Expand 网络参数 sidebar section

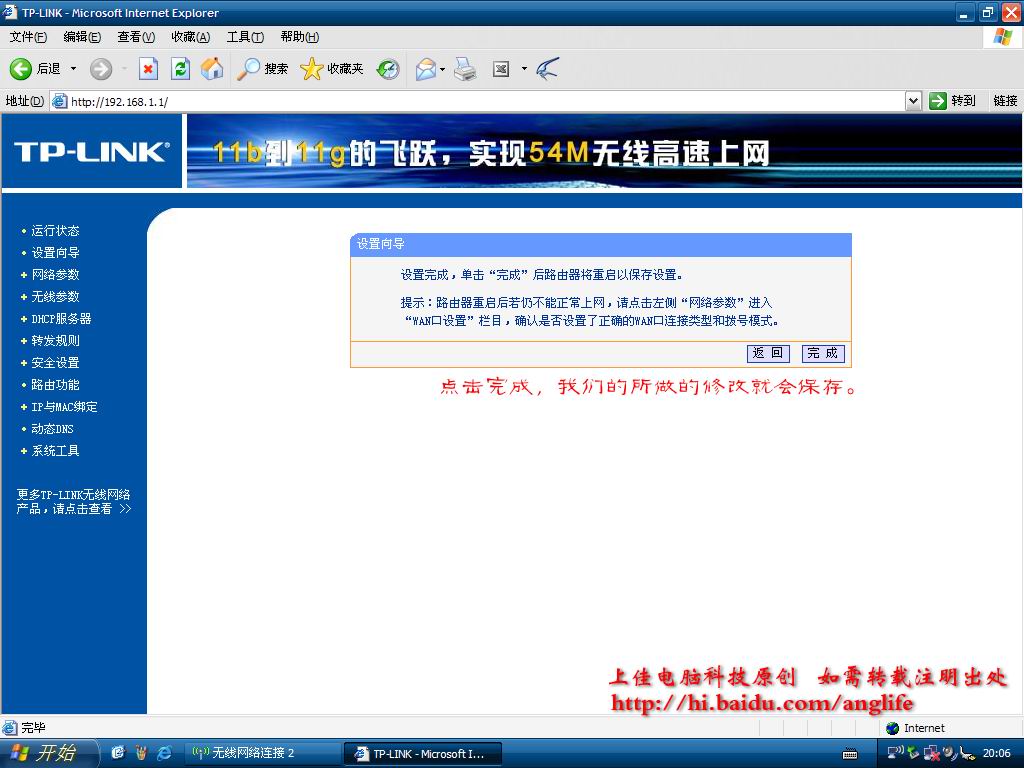[56, 274]
